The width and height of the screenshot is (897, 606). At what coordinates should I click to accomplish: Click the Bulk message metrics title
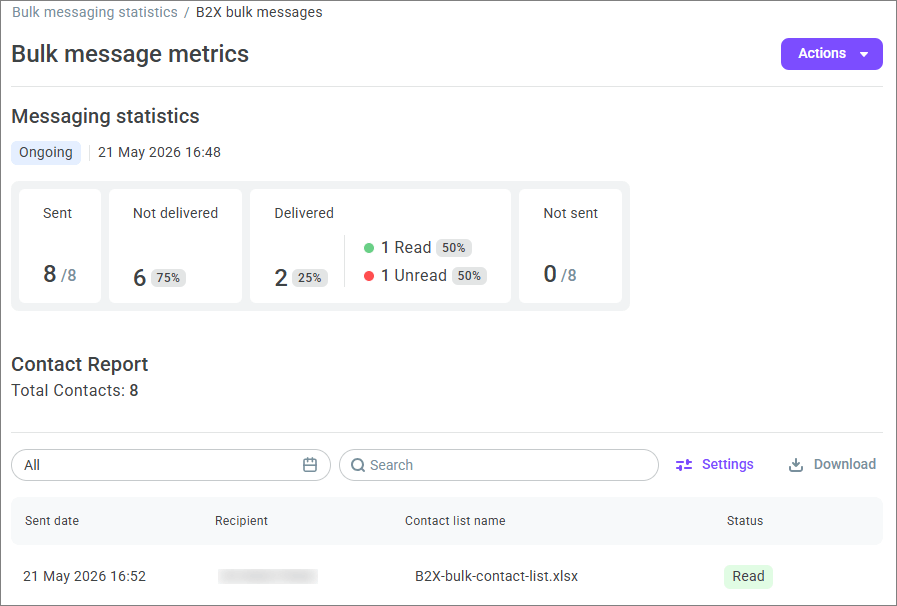130,54
